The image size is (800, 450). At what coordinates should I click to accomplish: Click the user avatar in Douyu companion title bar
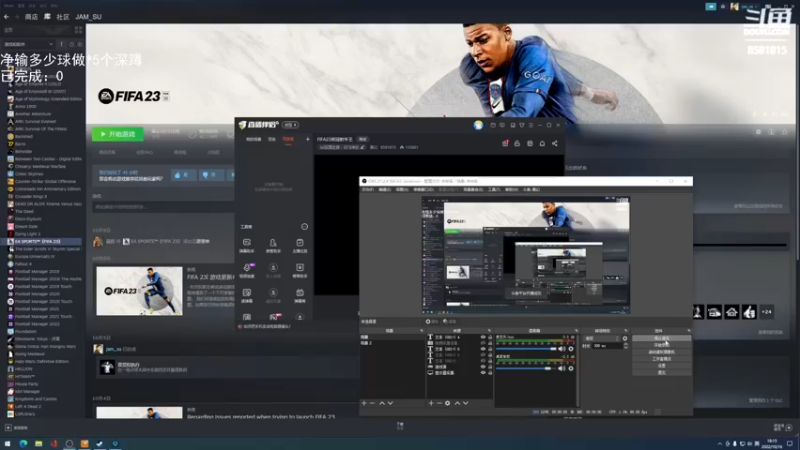coord(478,125)
